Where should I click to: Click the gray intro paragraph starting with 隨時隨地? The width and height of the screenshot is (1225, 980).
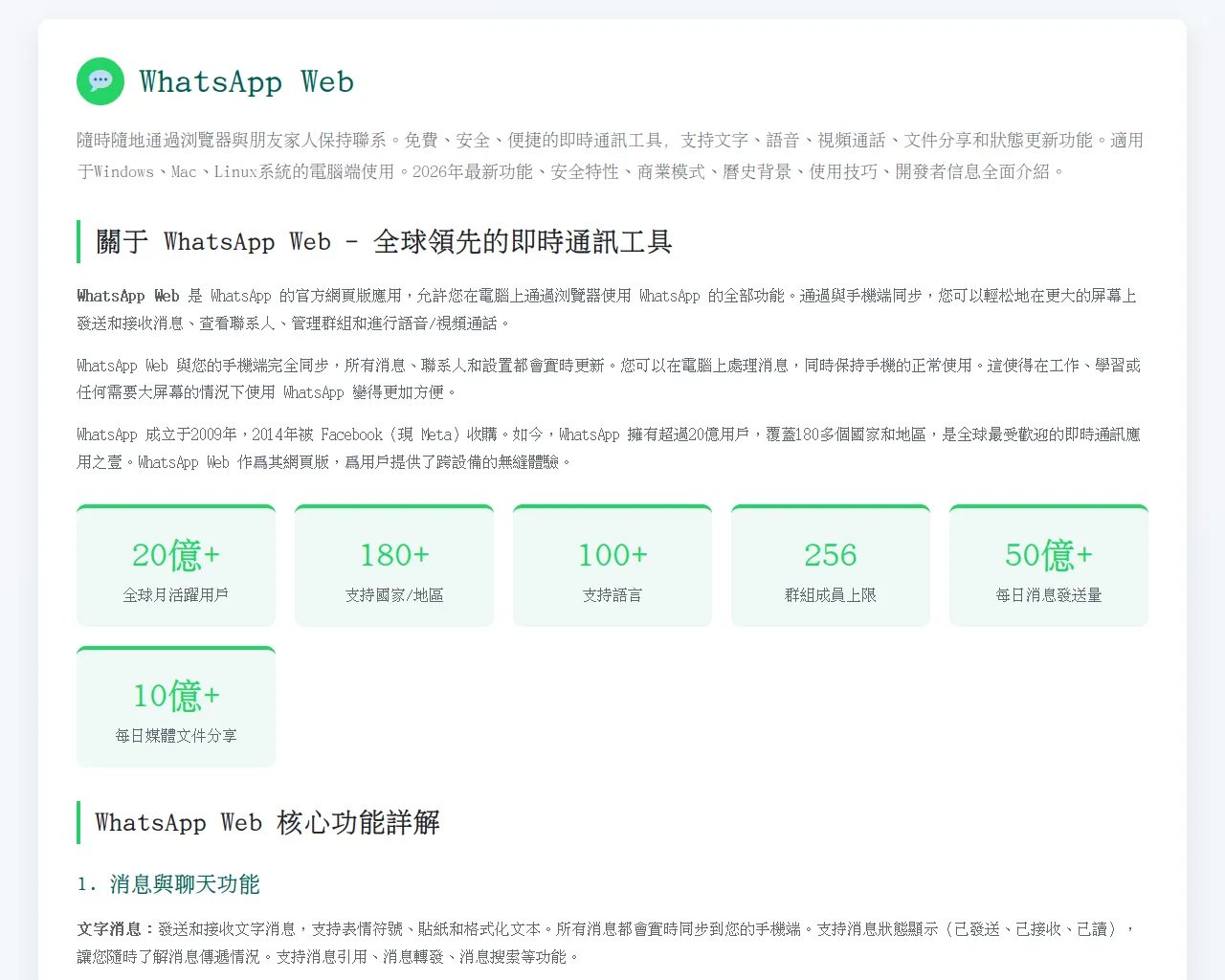(x=611, y=156)
